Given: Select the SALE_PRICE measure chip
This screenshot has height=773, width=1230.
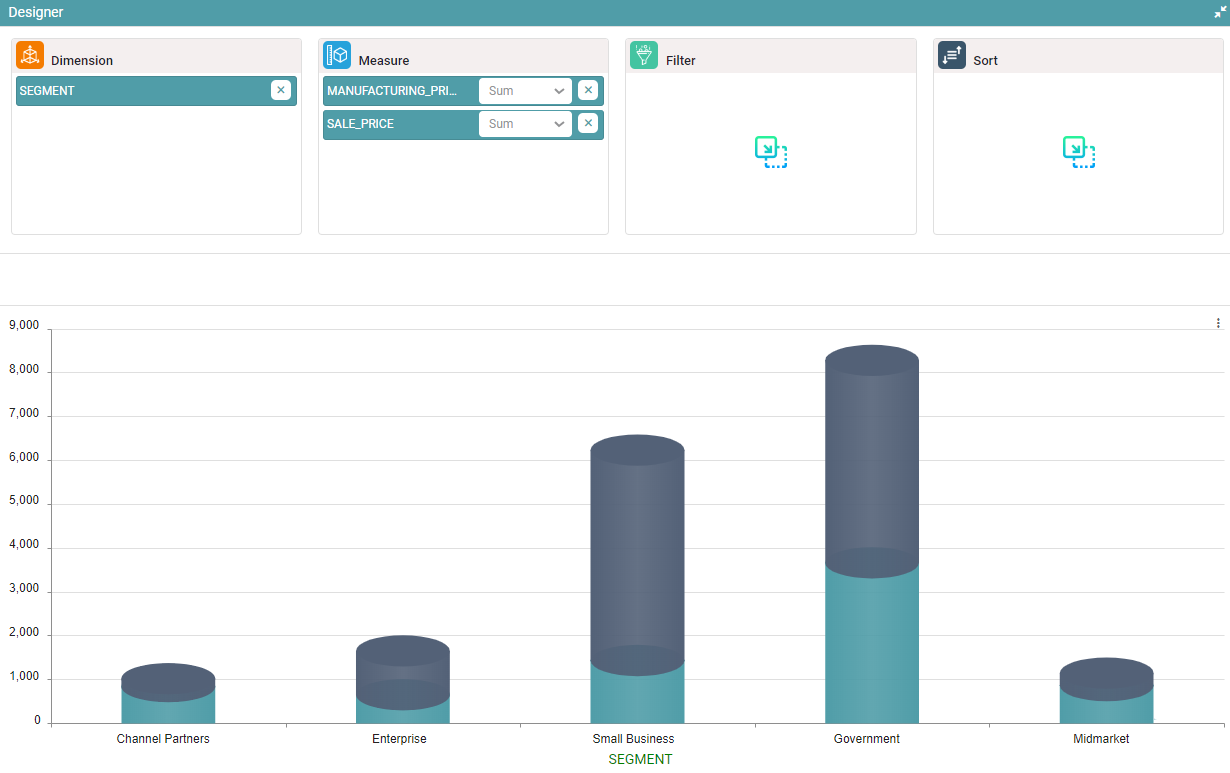Looking at the screenshot, I should (400, 124).
